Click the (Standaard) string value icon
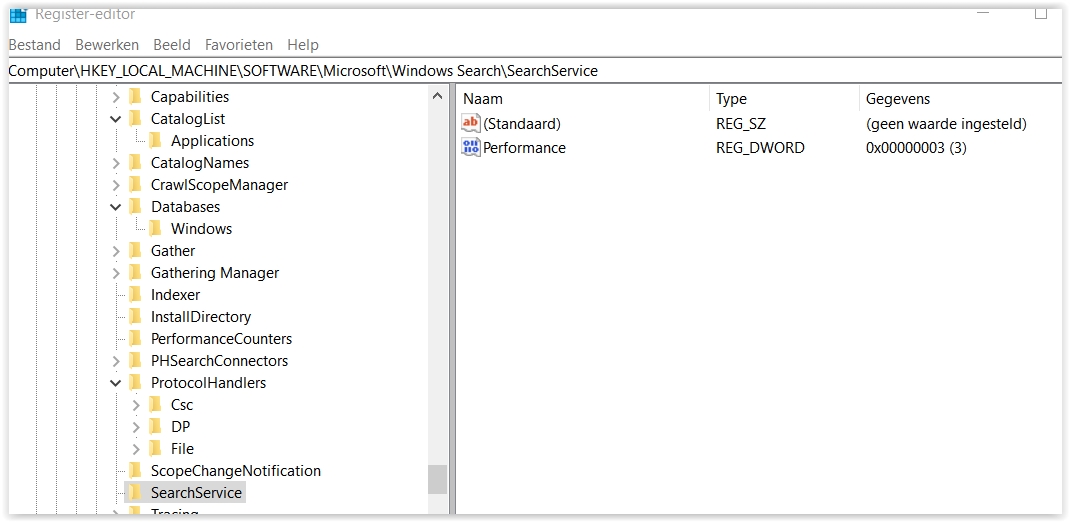 [471, 123]
